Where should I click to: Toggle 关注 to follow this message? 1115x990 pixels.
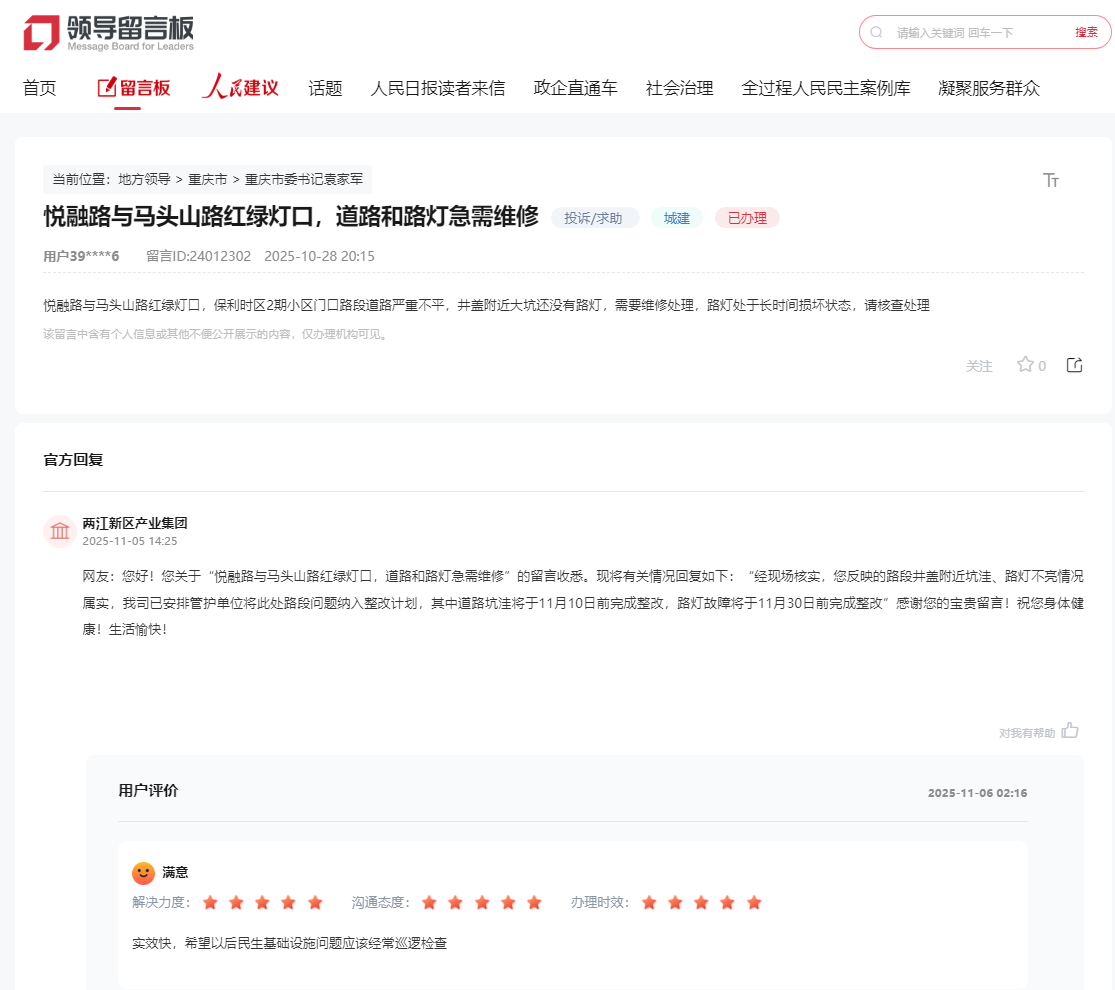979,366
